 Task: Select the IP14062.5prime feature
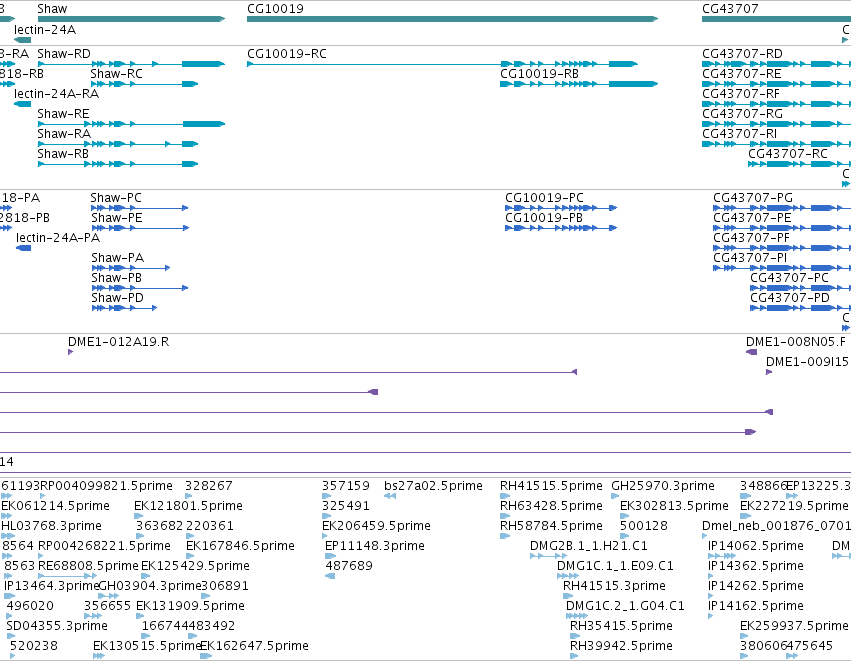coord(722,556)
